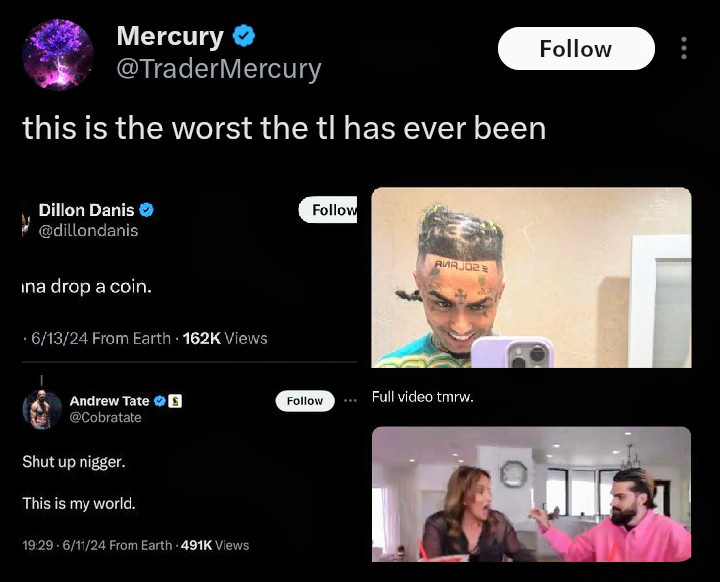The width and height of the screenshot is (720, 582).
Task: Click Andrew Tate's profile avatar
Action: 42,410
